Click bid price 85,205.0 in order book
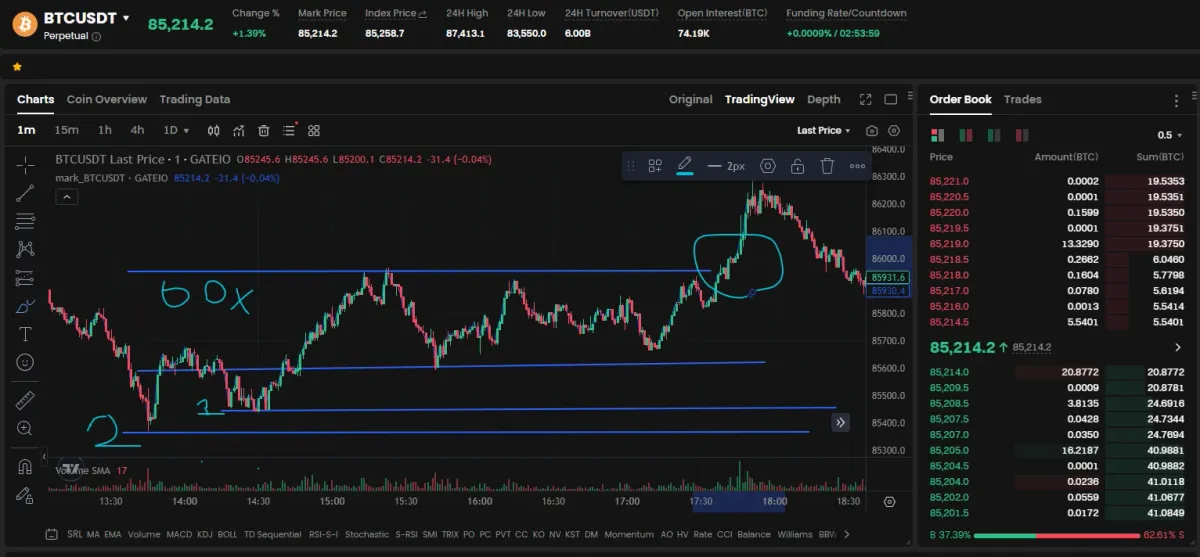Image resolution: width=1200 pixels, height=557 pixels. coord(949,450)
